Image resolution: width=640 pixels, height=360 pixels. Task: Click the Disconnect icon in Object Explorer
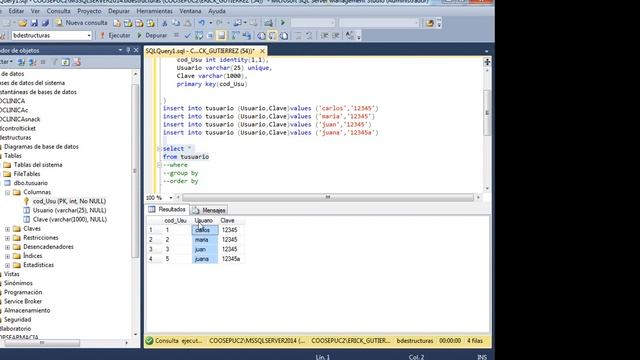coord(33,62)
